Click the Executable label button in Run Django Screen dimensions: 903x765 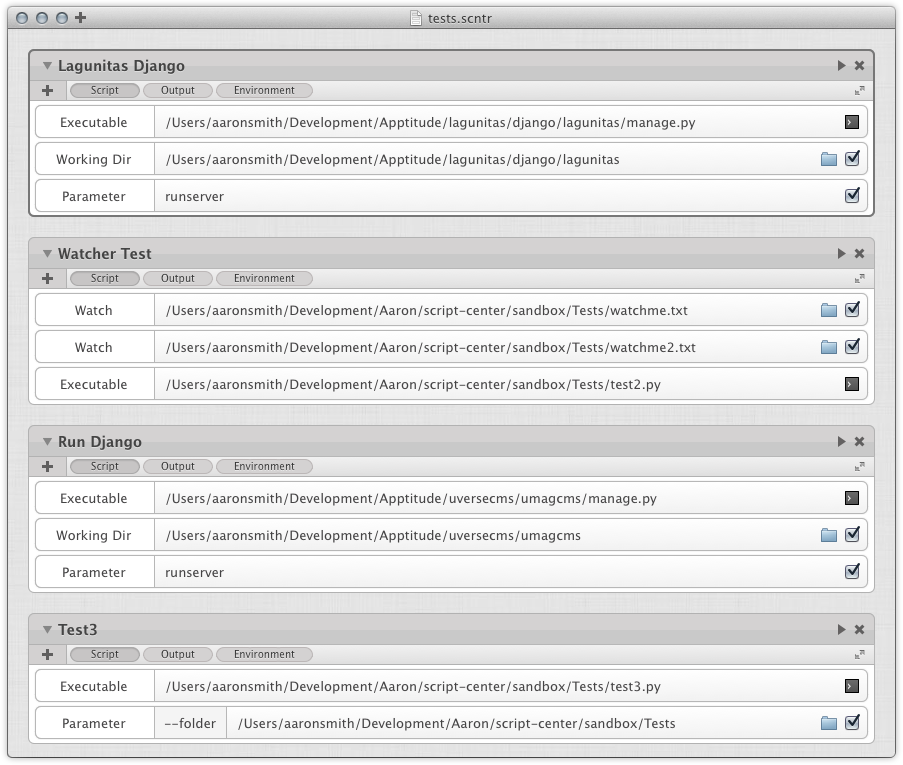click(x=94, y=498)
